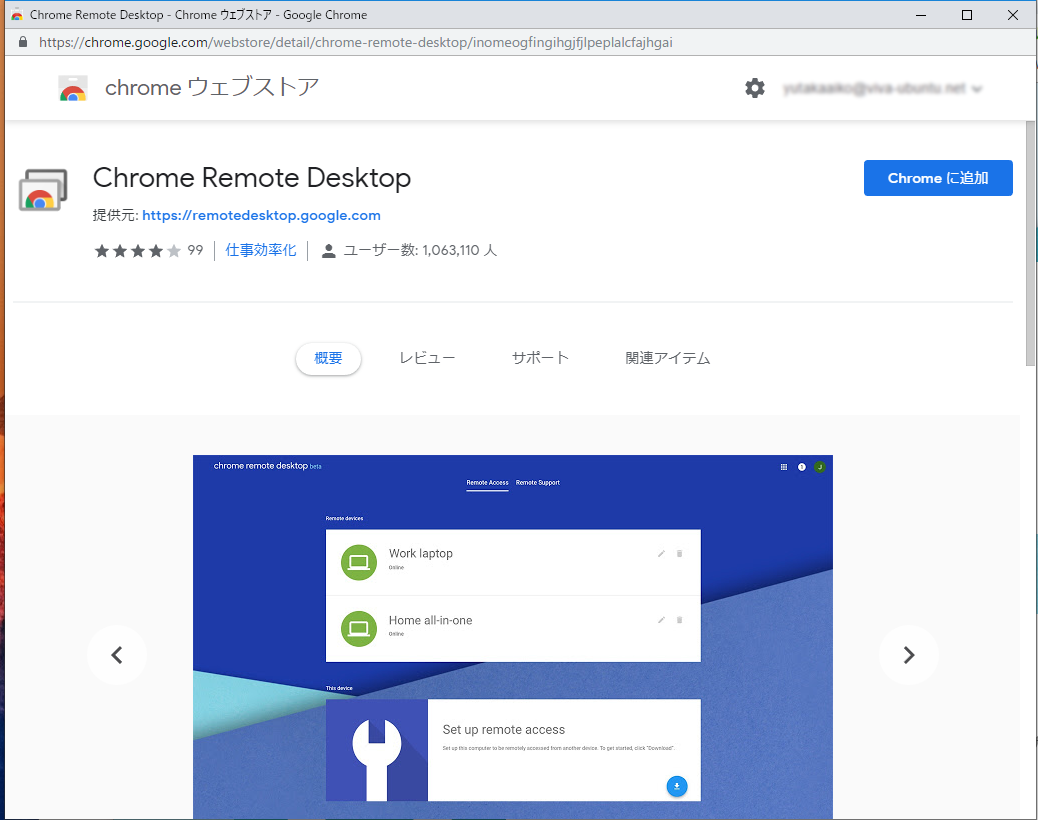Click the edit pencil for Home all-in-one
The image size is (1038, 820).
[x=661, y=620]
